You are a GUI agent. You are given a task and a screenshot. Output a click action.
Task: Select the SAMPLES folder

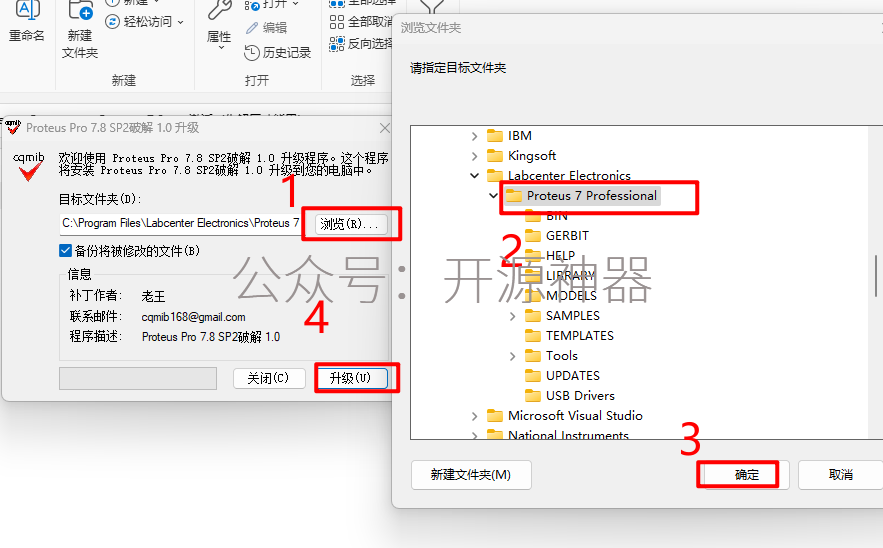tap(573, 315)
